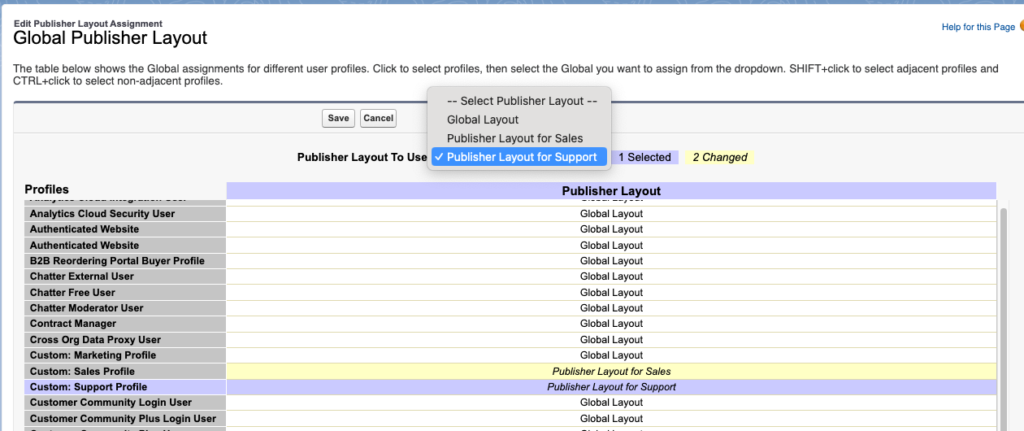Select Customer Community Plus Login User profile

(125, 418)
